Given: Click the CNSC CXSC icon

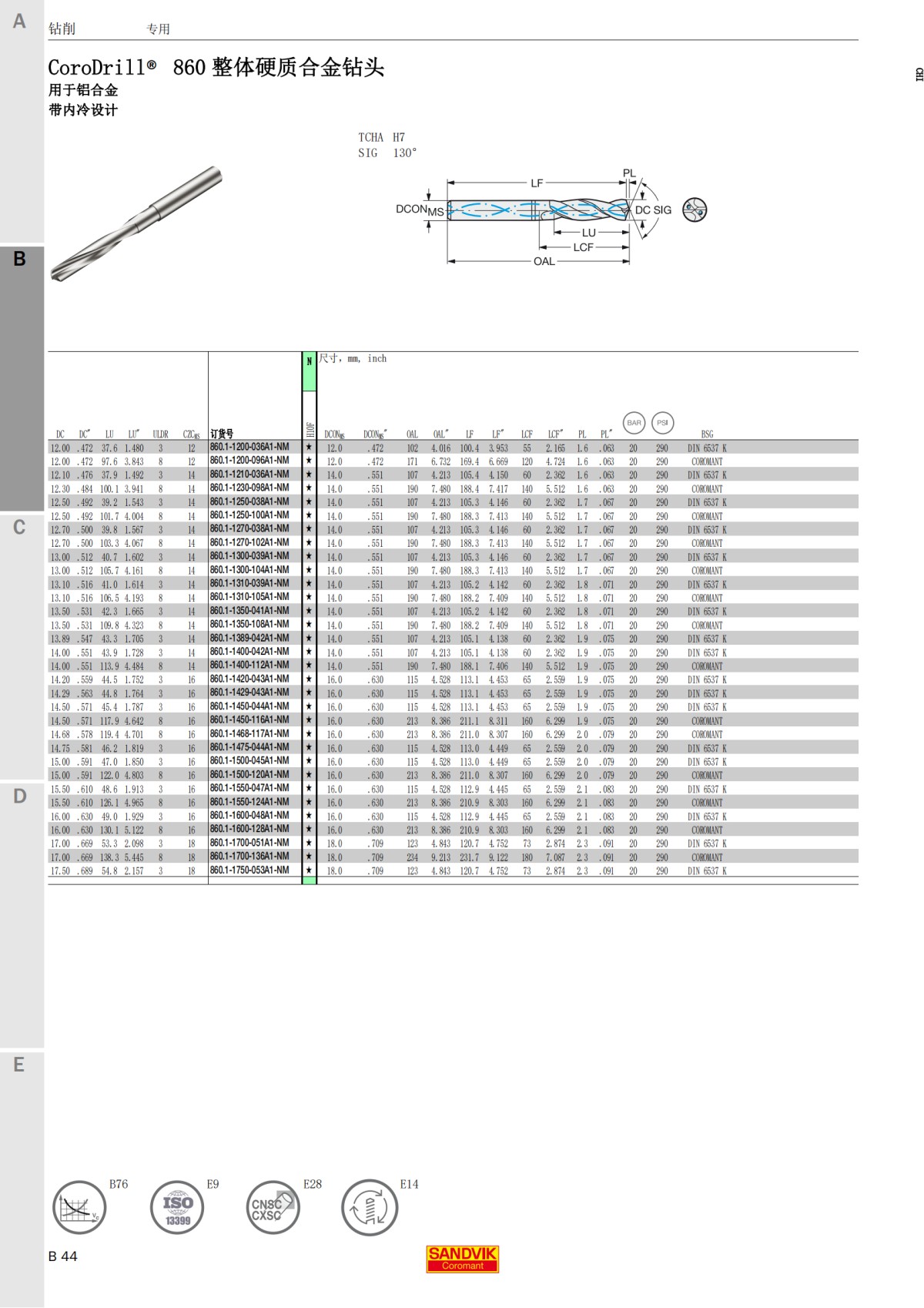Looking at the screenshot, I should tap(273, 1208).
